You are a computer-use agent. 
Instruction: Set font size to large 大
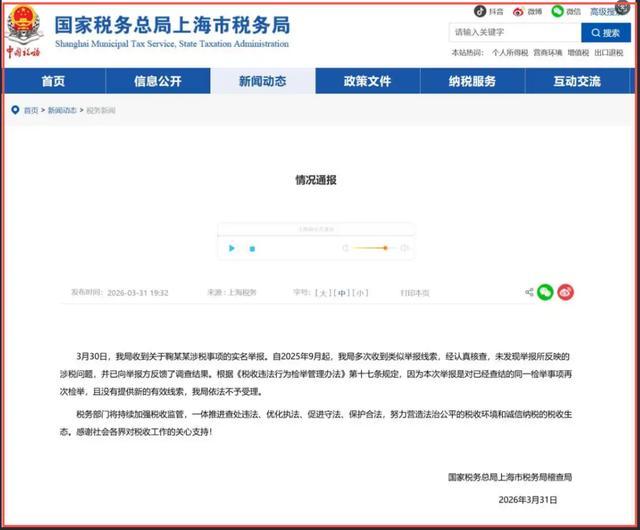tap(323, 293)
